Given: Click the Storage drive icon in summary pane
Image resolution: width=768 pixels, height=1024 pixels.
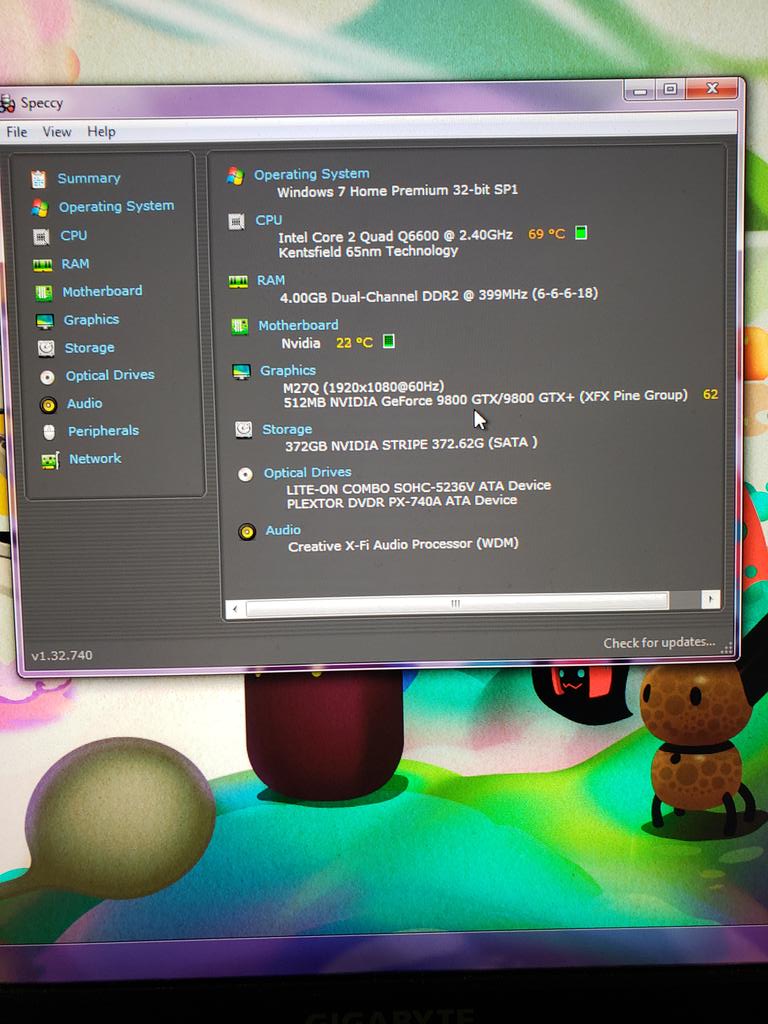Looking at the screenshot, I should coord(244,429).
